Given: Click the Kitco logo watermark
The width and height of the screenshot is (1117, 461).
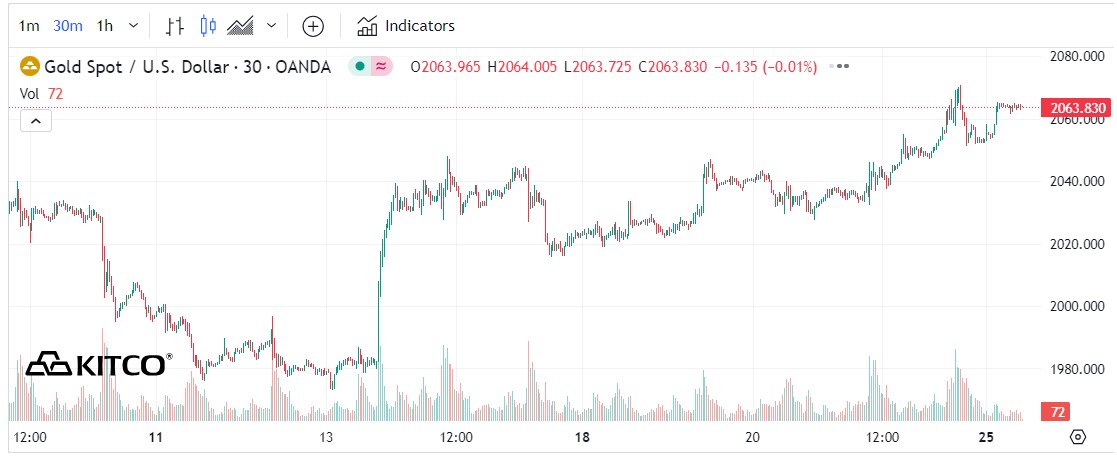Looking at the screenshot, I should click(x=96, y=365).
